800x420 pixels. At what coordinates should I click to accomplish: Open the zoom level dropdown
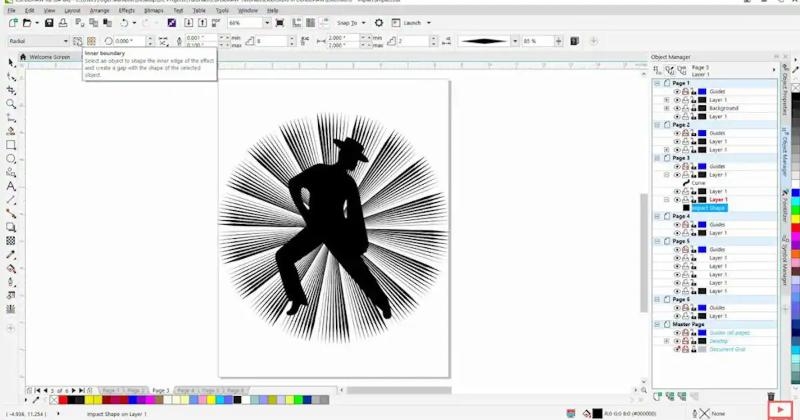click(267, 23)
